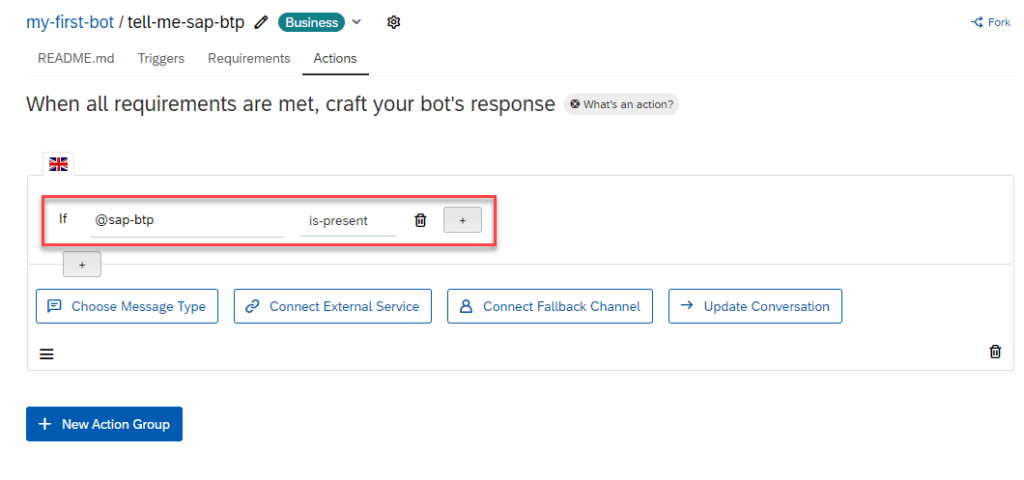Open the is-present operator dropdown
This screenshot has height=480, width=1024.
[347, 221]
